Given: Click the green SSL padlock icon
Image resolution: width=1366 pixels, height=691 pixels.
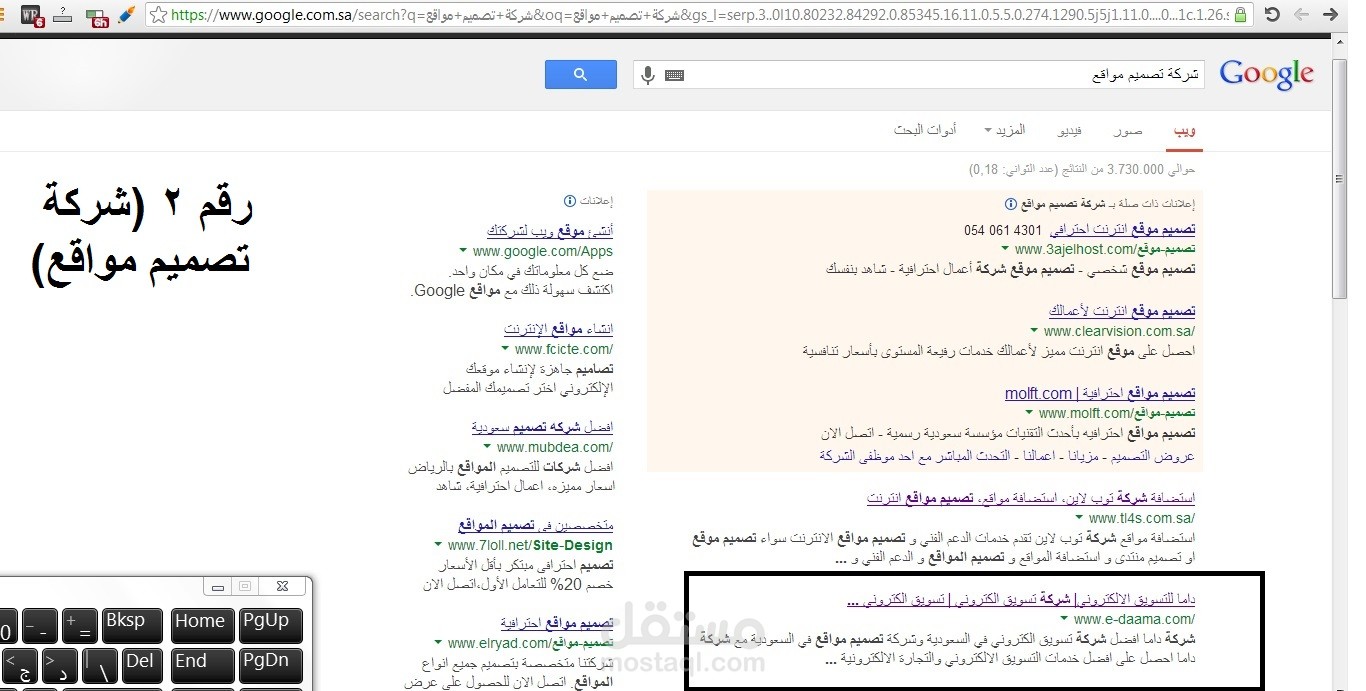Looking at the screenshot, I should (x=1240, y=15).
